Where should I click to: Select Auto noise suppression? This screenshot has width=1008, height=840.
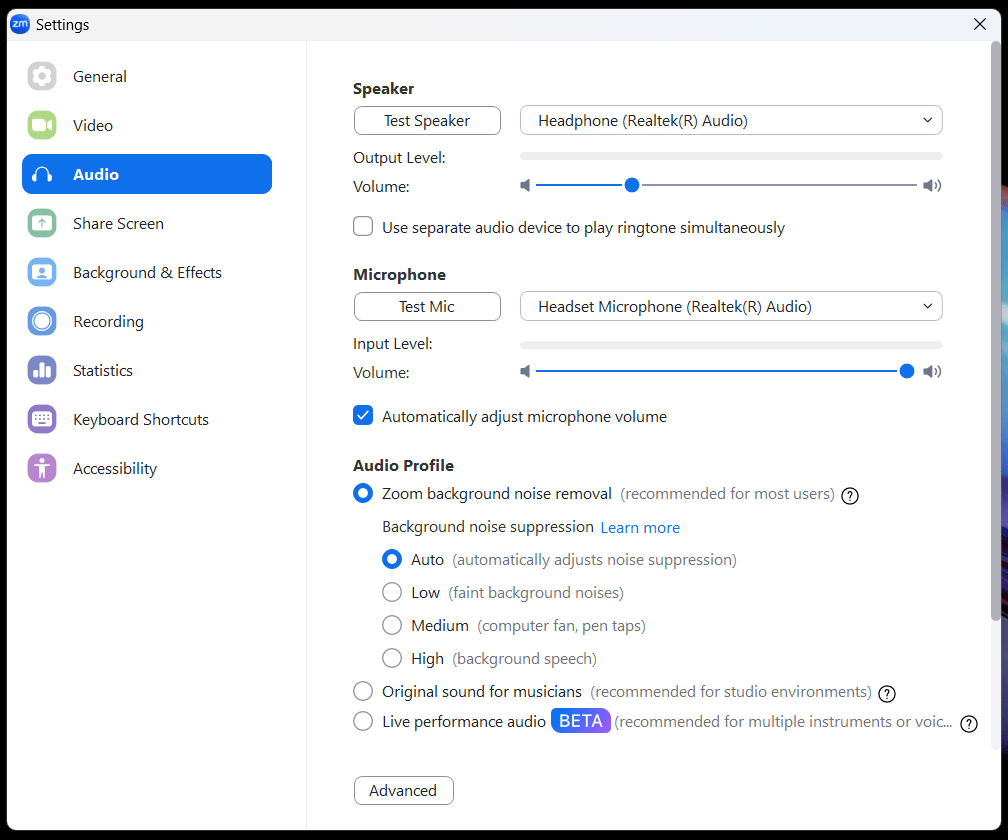pos(392,559)
